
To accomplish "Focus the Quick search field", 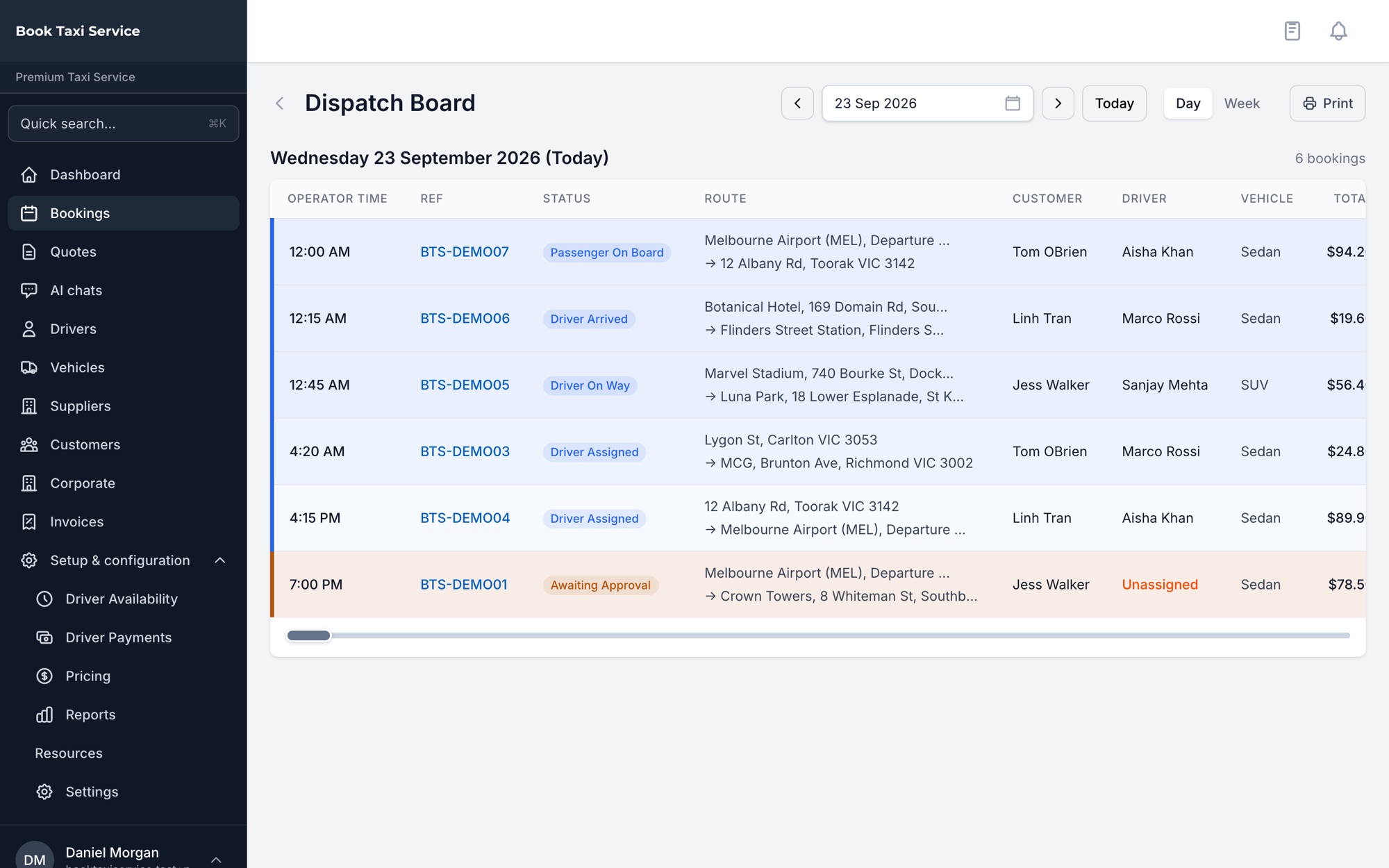I will click(124, 124).
